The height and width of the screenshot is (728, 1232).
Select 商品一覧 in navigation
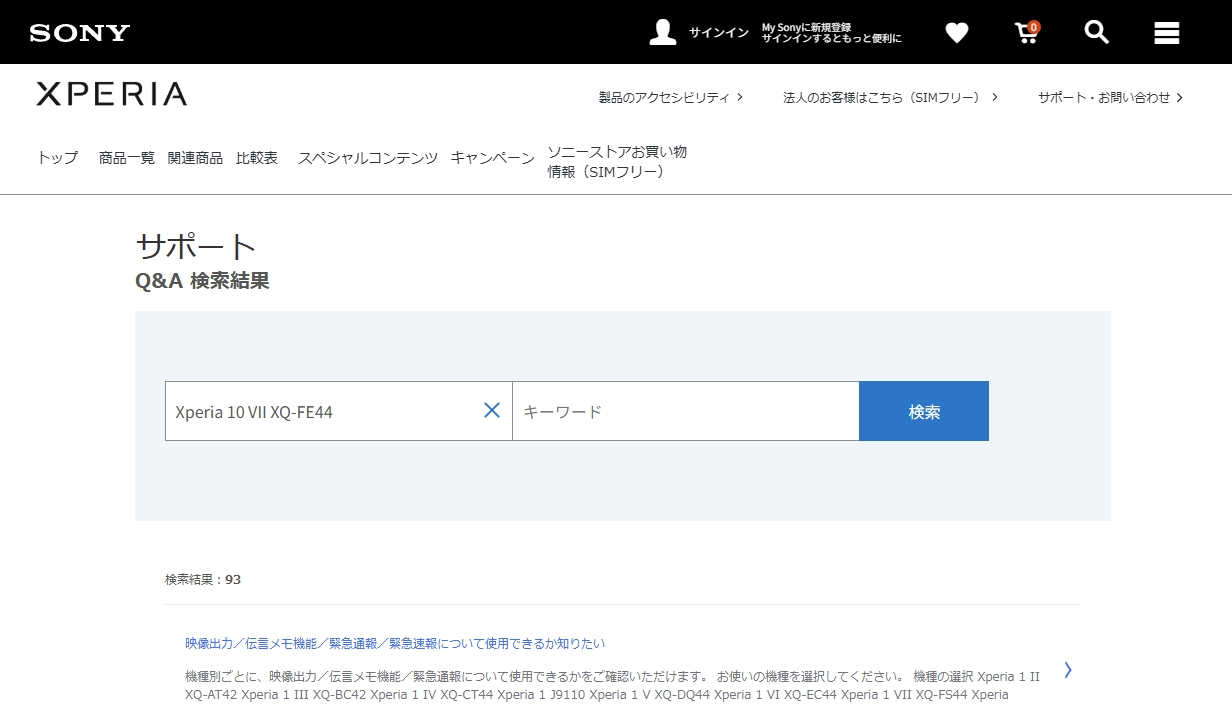tap(127, 158)
